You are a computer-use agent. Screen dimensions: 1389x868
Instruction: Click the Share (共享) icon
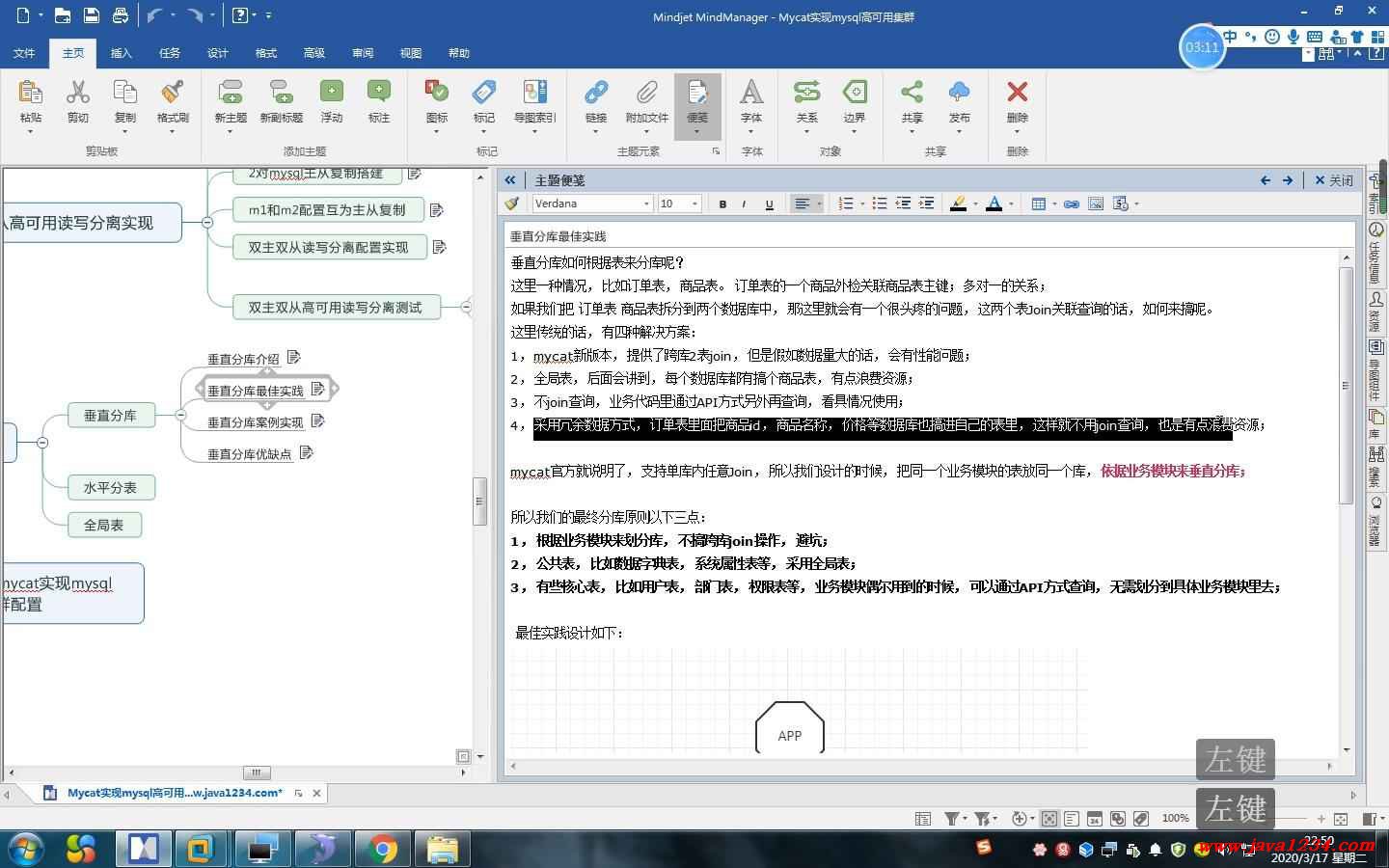click(x=912, y=93)
